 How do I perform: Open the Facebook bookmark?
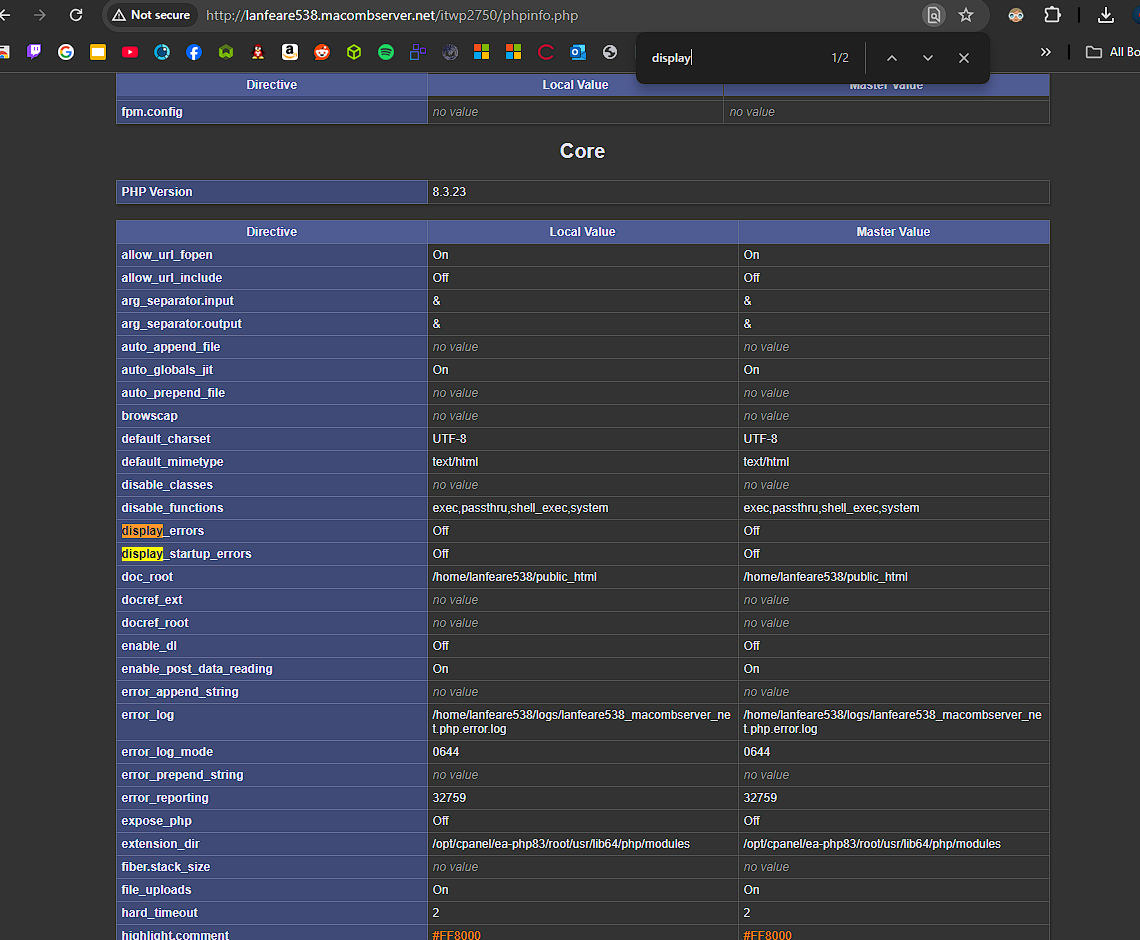tap(194, 52)
